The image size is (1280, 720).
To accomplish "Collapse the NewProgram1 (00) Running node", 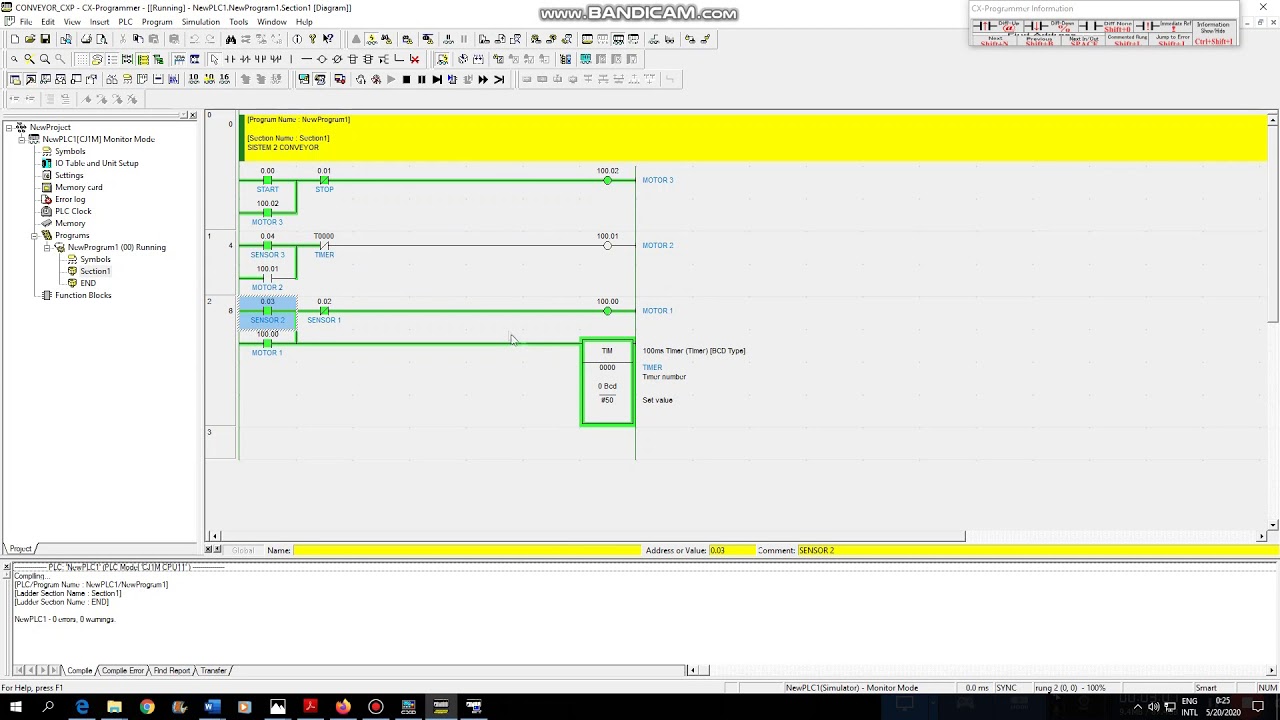I will click(x=47, y=247).
